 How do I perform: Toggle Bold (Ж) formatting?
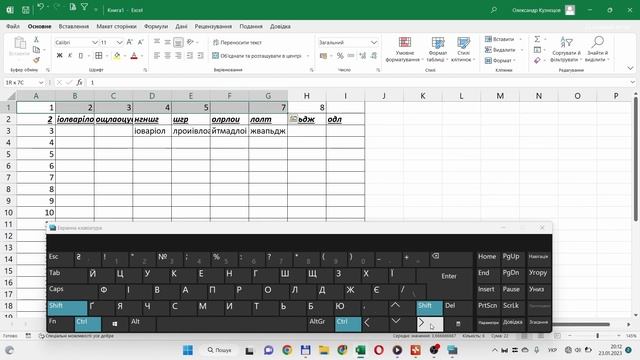click(60, 56)
